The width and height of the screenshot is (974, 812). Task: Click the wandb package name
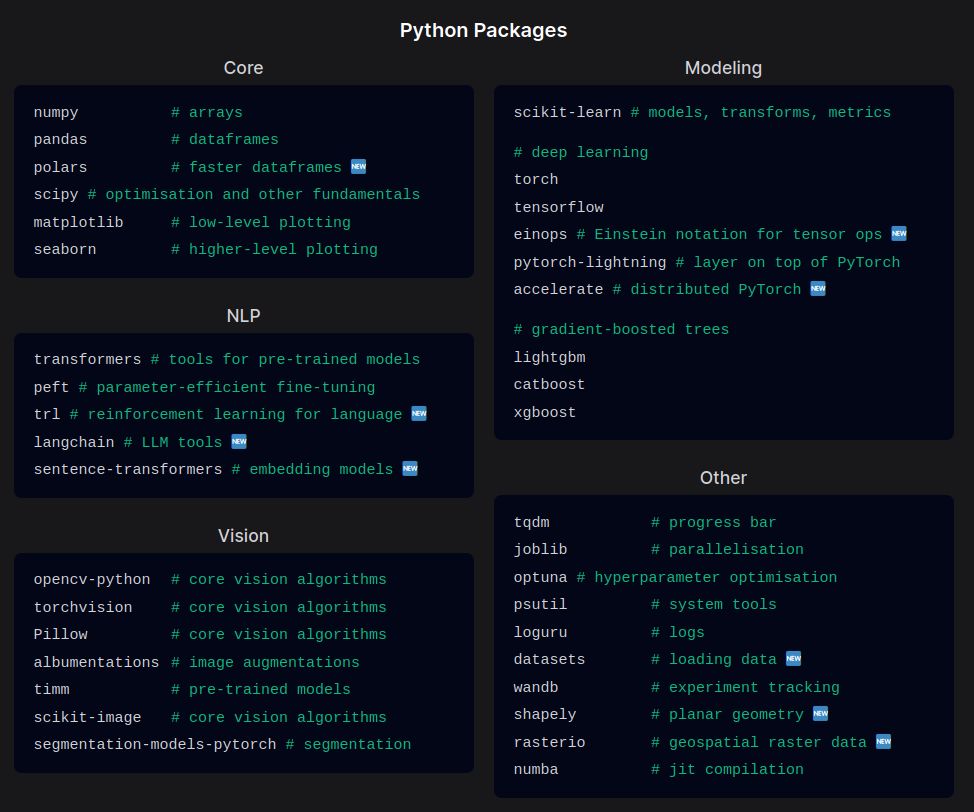[x=536, y=687]
